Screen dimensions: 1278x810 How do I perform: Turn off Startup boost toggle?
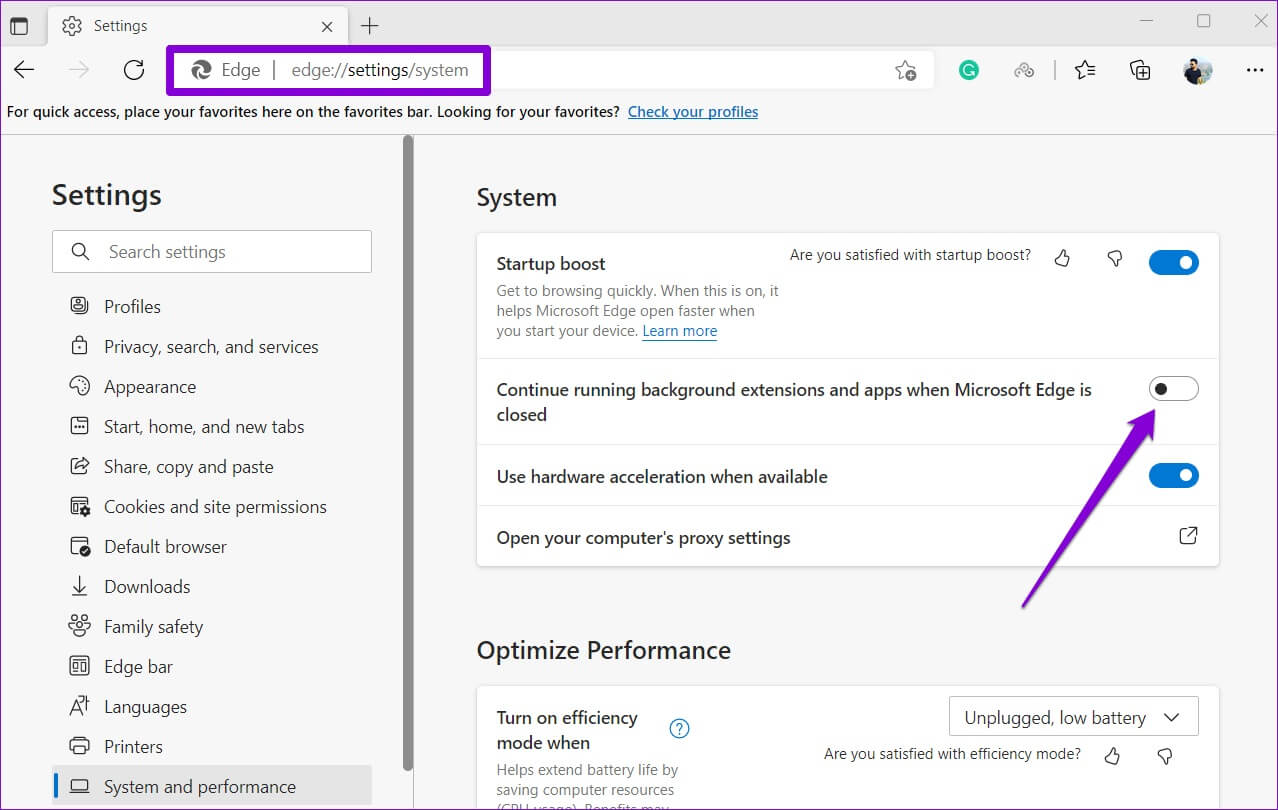pyautogui.click(x=1173, y=263)
